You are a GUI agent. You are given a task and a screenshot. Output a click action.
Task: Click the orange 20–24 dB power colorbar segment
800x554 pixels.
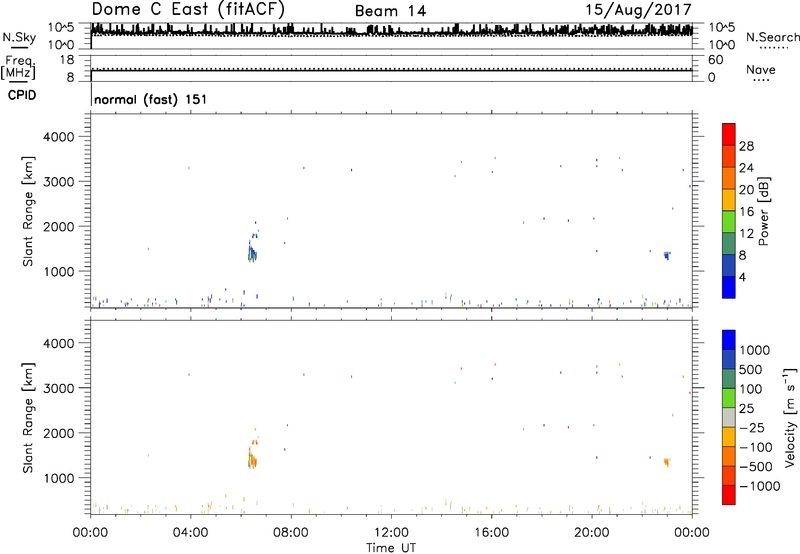coord(729,178)
